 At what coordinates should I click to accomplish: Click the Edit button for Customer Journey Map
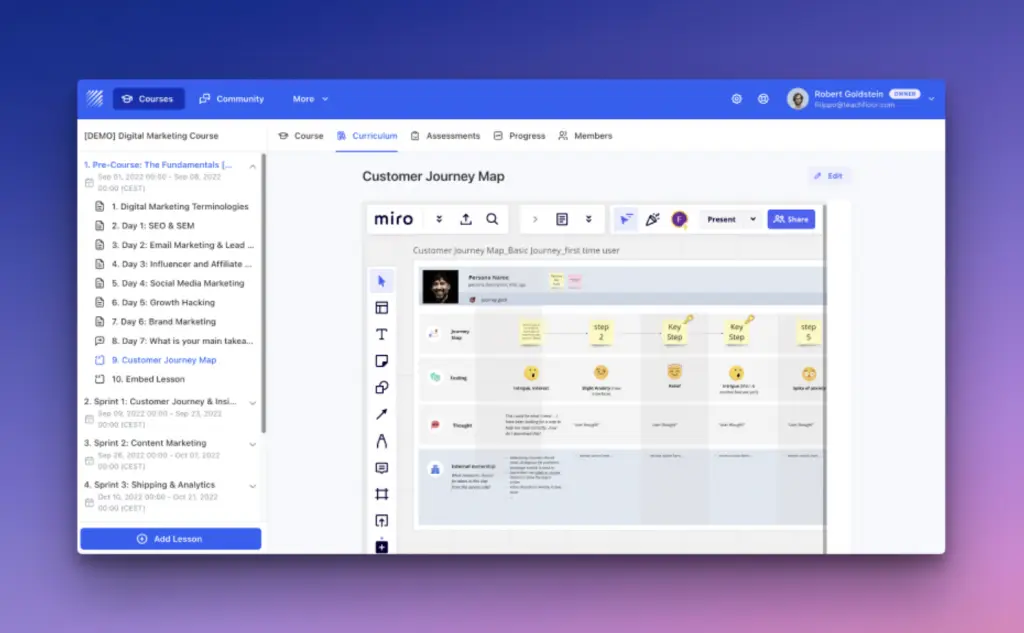coord(829,175)
